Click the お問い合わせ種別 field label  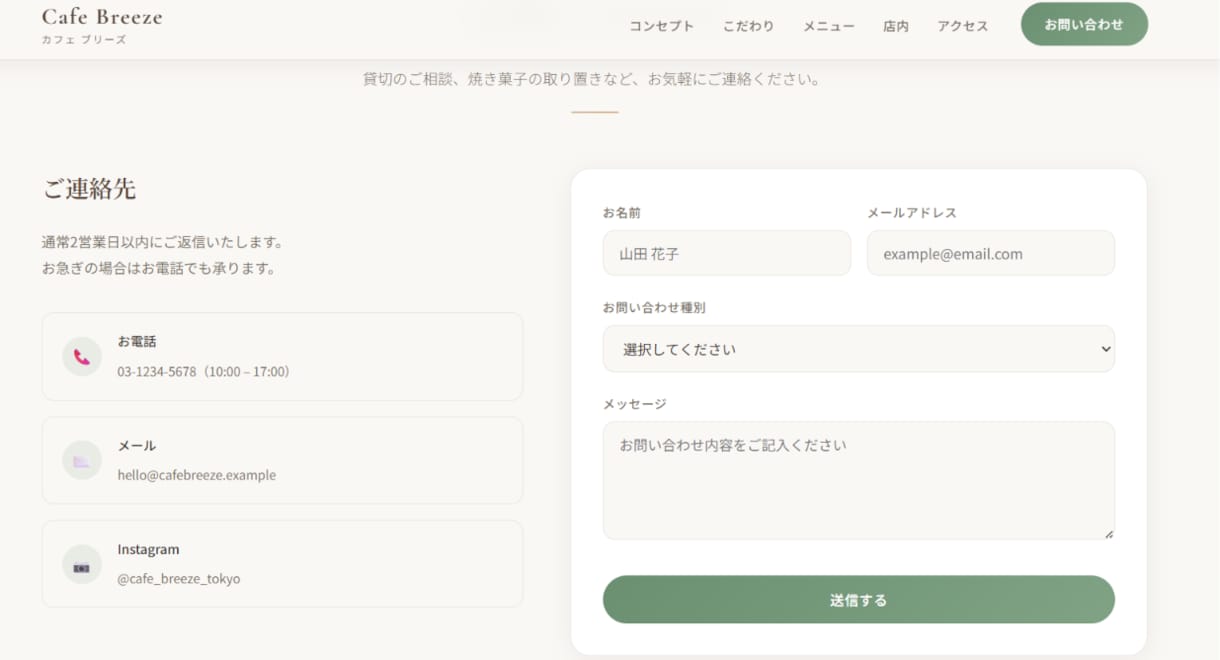(x=654, y=308)
